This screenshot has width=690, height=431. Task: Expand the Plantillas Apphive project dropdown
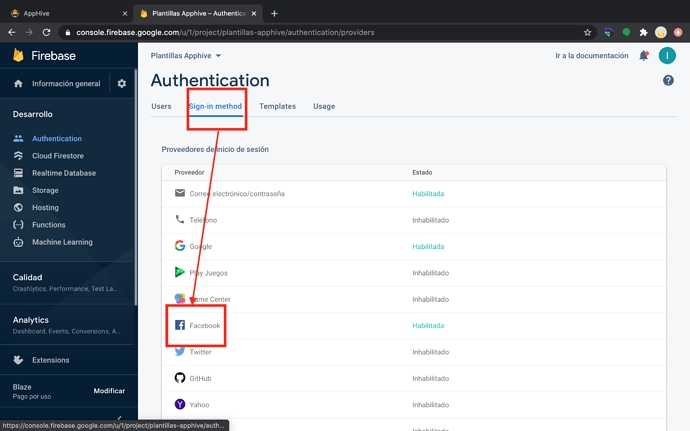tap(186, 56)
